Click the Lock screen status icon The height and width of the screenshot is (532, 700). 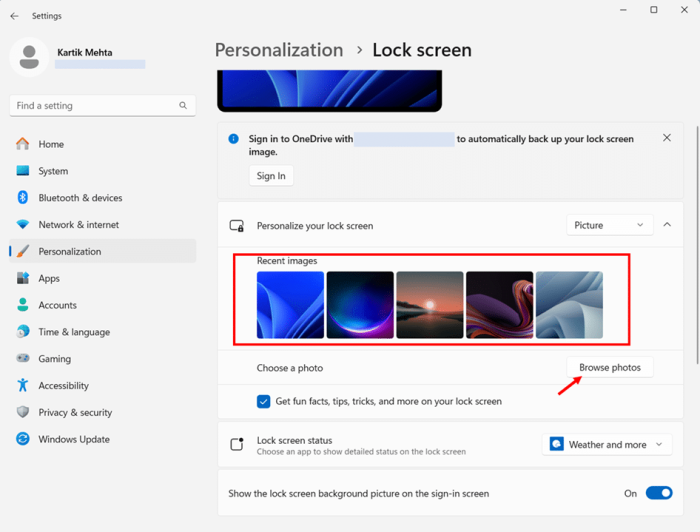(x=237, y=444)
